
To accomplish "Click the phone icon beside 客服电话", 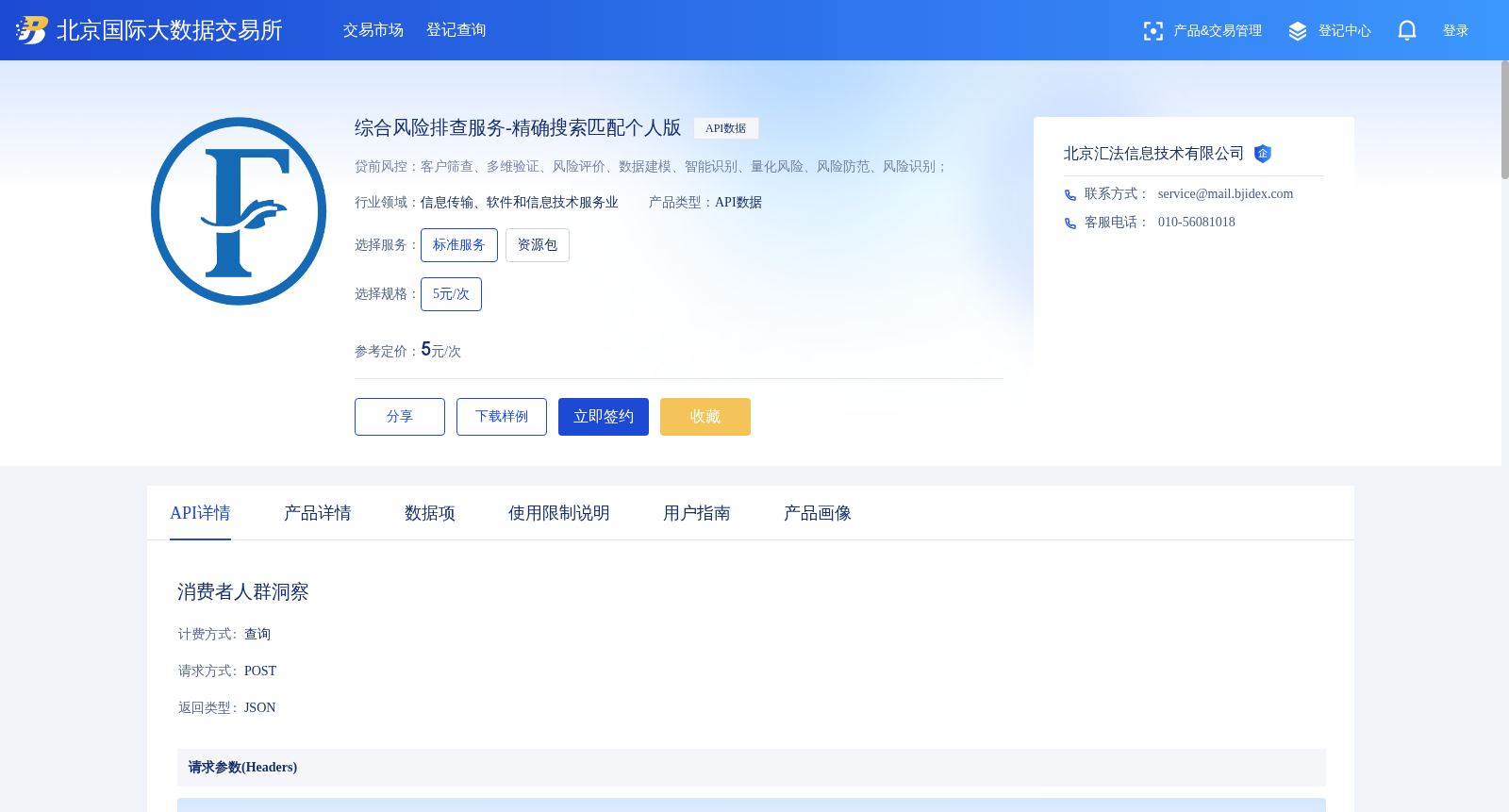I will 1070,224.
